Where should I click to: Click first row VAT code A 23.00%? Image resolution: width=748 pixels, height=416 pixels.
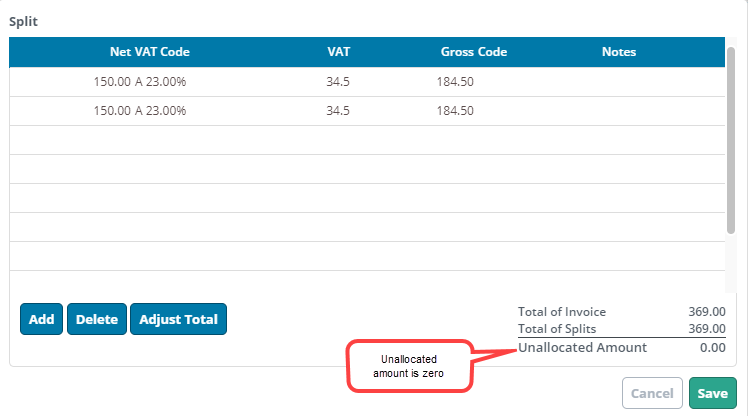pos(160,82)
